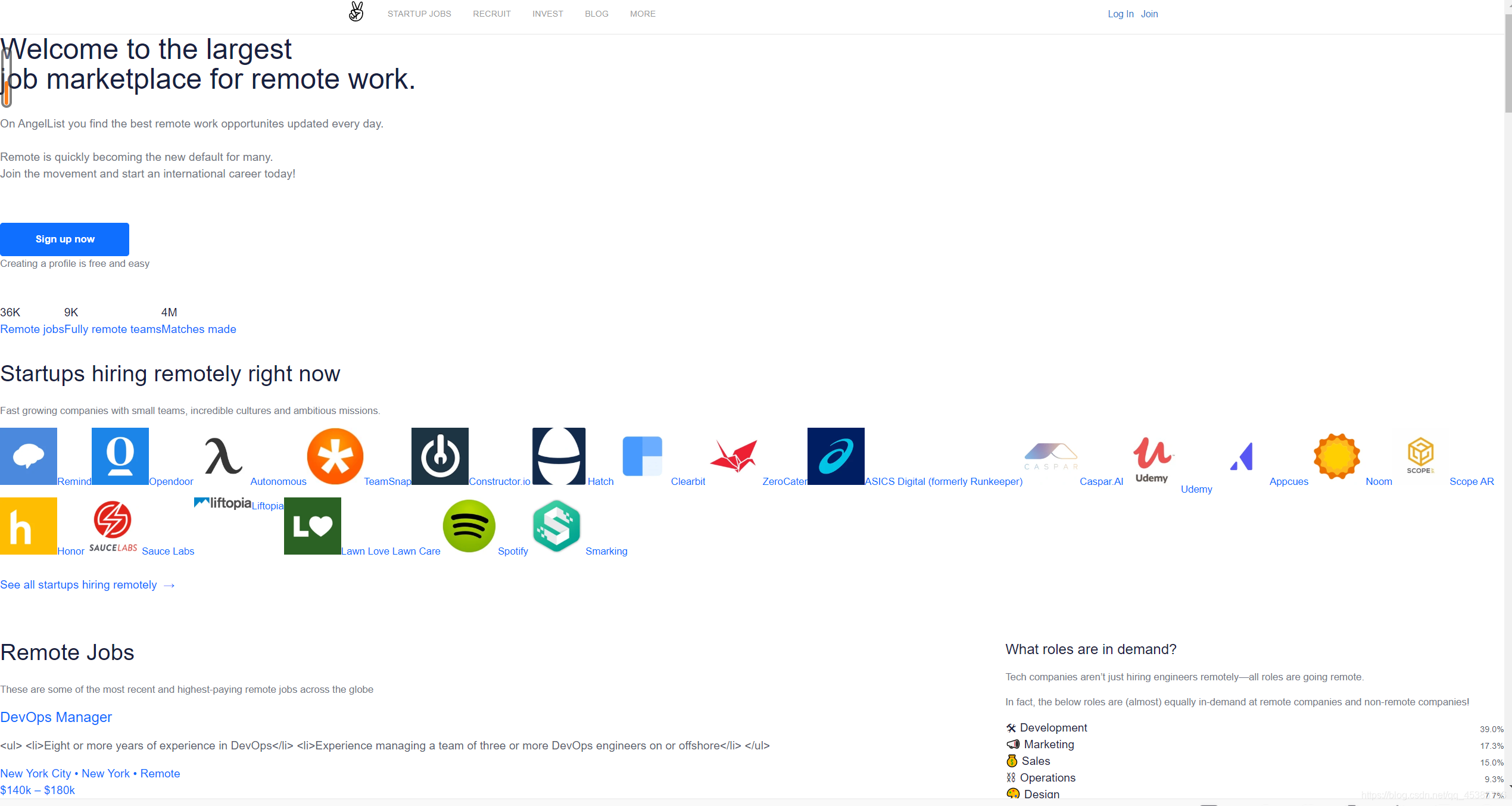The height and width of the screenshot is (806, 1512).
Task: Select the Autonomous lambda logo
Action: tap(223, 456)
